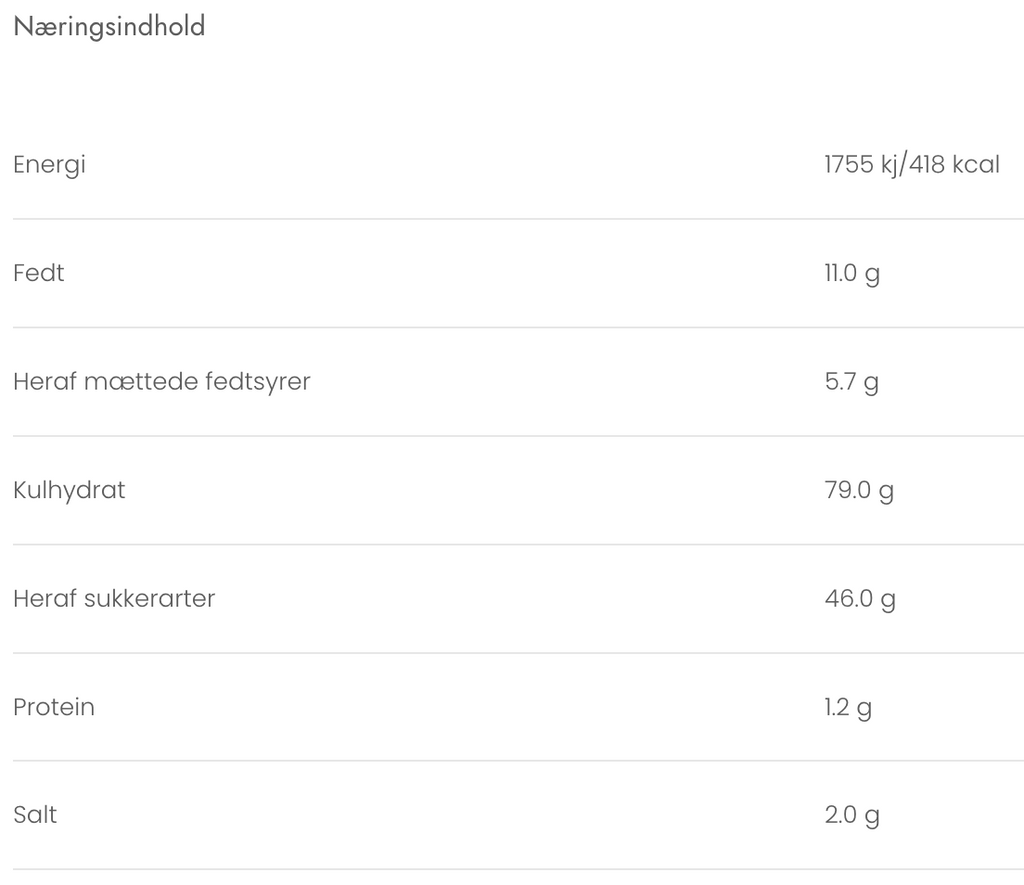Click the Næringsindhold heading

pyautogui.click(x=109, y=27)
